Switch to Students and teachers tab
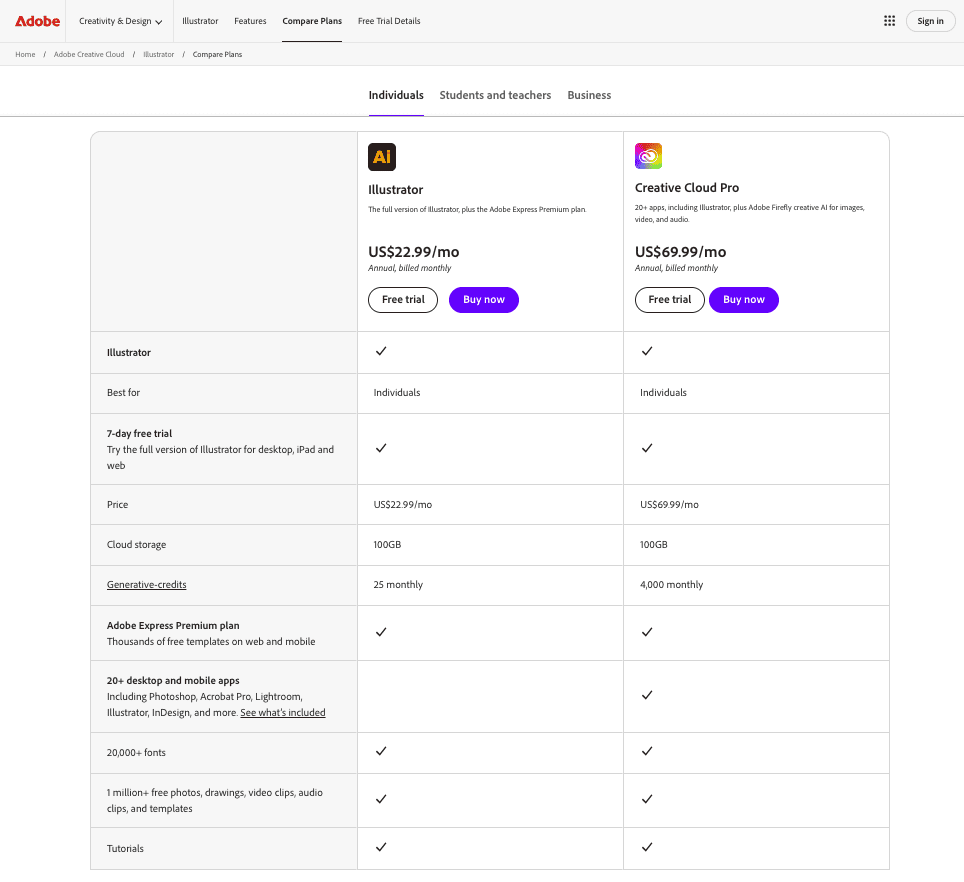This screenshot has width=964, height=882. click(x=495, y=95)
